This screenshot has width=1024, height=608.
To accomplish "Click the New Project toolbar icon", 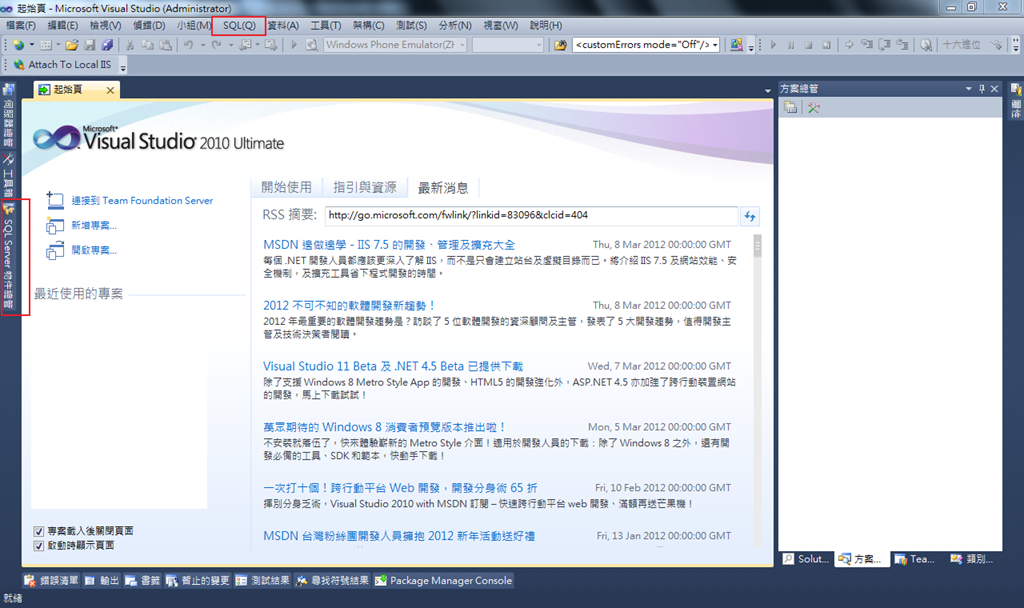I will 18,45.
